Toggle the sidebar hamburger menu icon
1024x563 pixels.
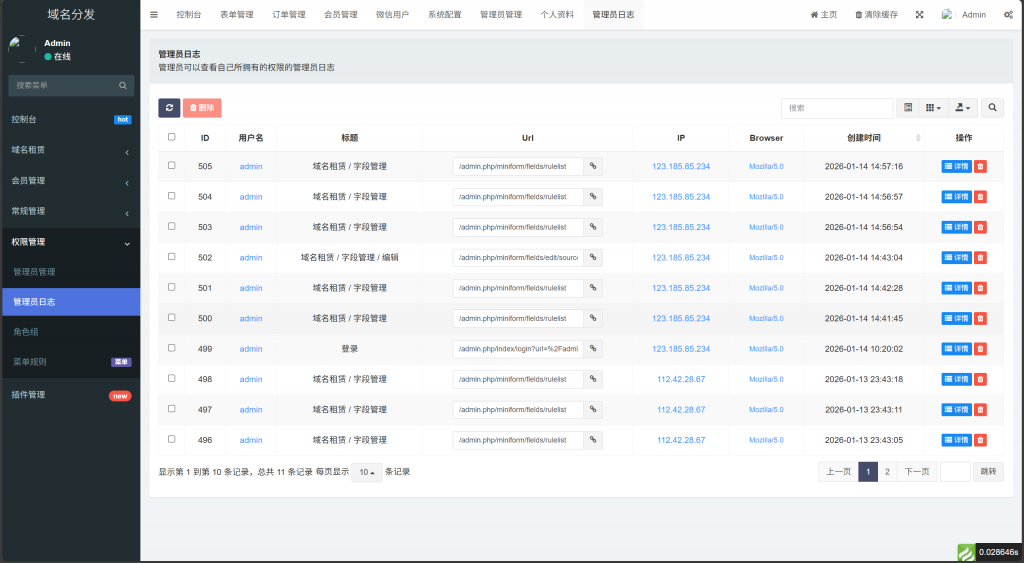[153, 14]
